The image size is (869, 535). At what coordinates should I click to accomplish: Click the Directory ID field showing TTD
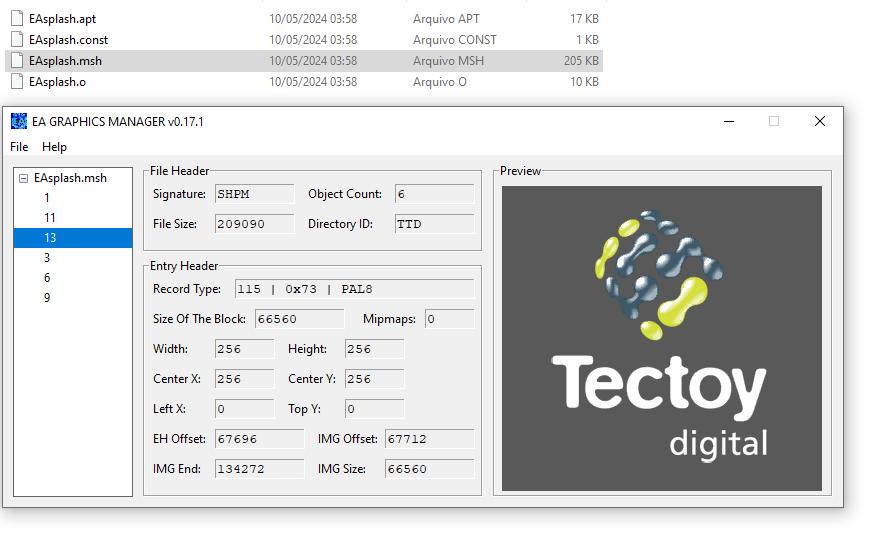click(x=434, y=224)
